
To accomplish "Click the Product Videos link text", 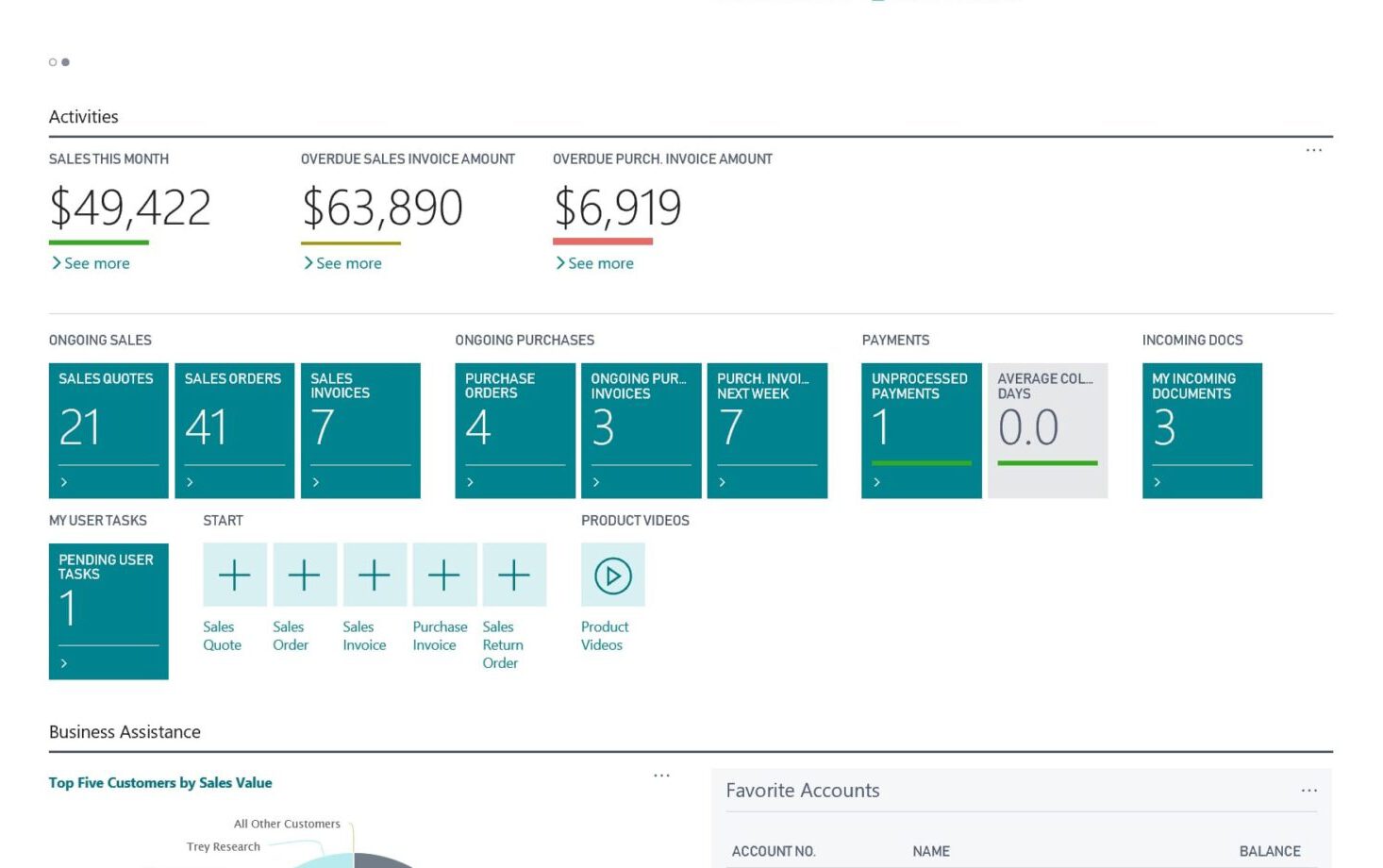I will click(x=605, y=636).
